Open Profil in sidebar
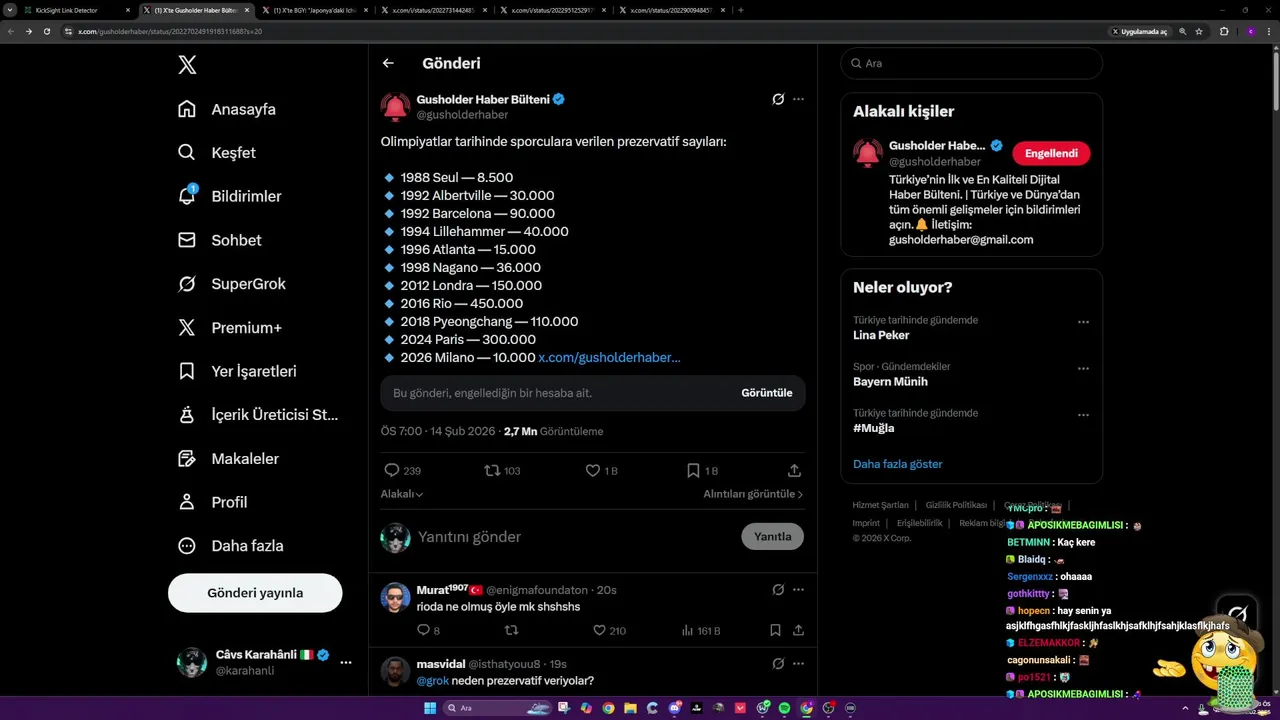 [213, 502]
